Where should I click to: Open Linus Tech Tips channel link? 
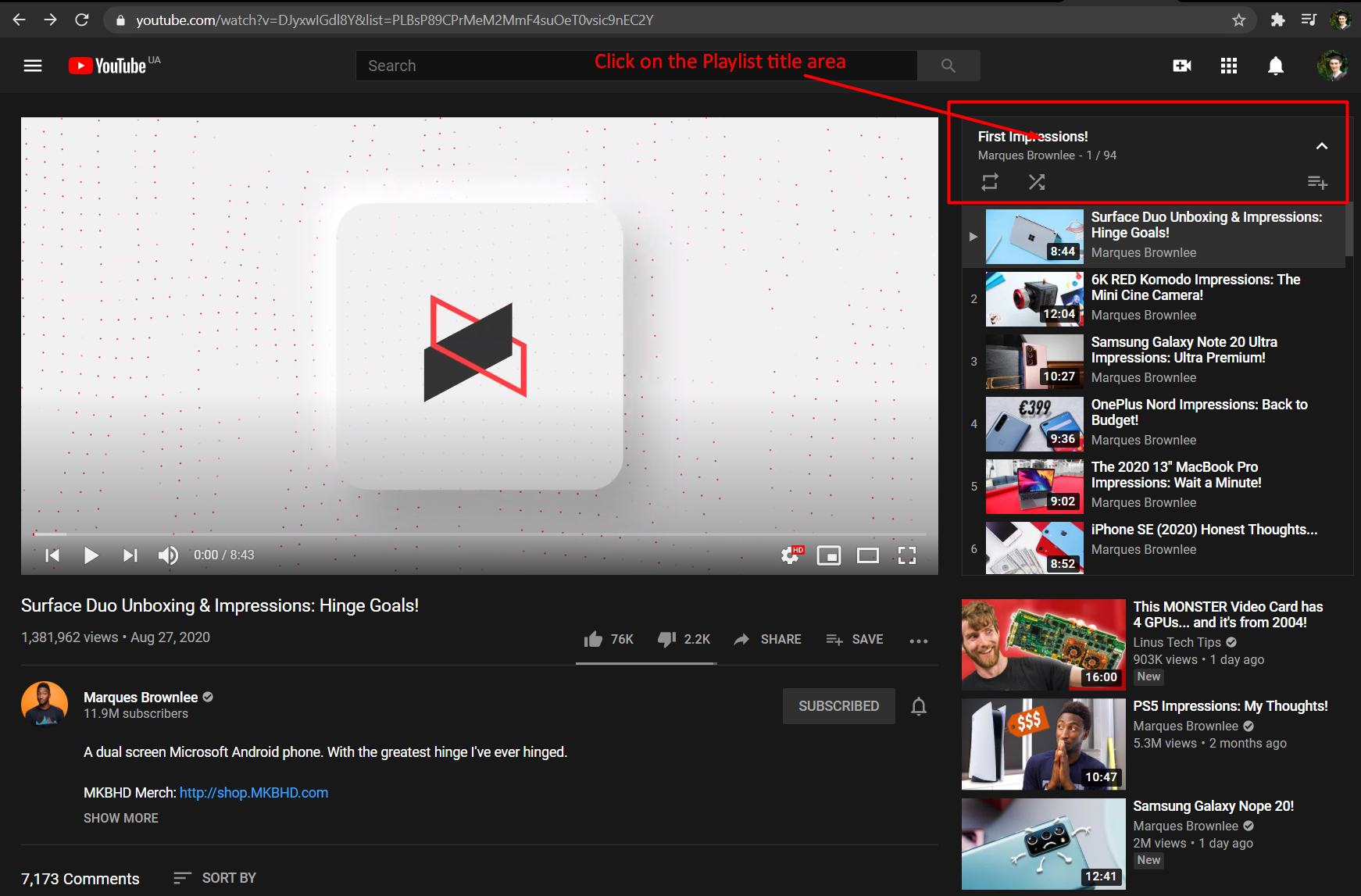pyautogui.click(x=1177, y=642)
